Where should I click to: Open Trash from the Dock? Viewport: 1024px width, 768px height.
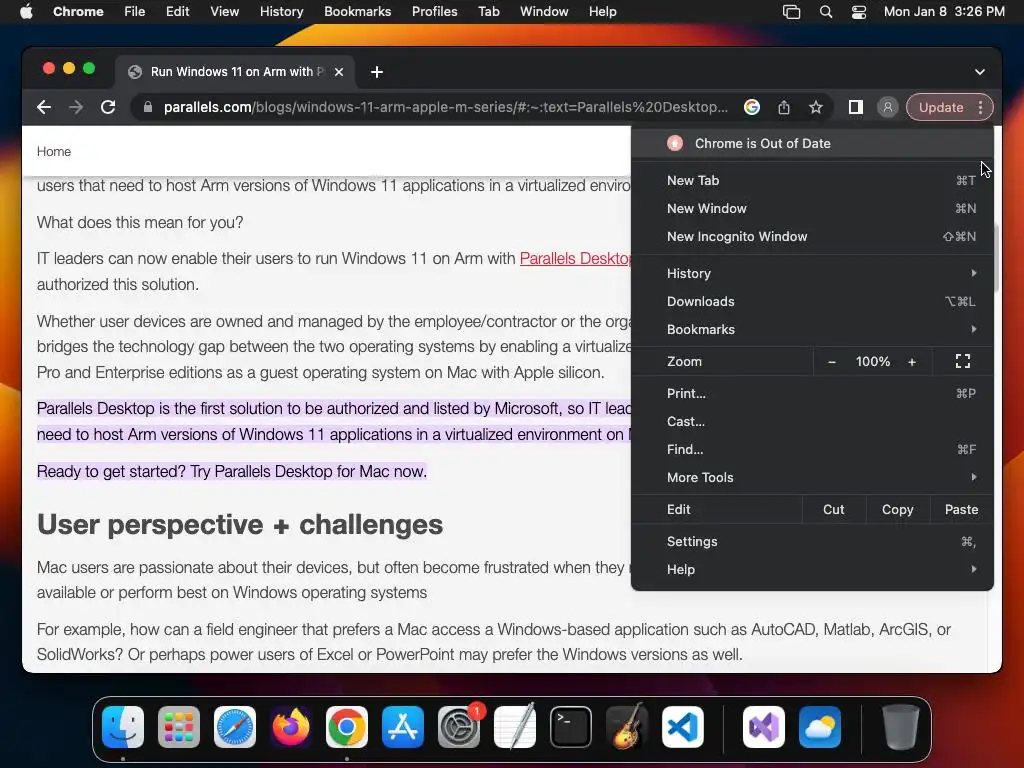click(x=901, y=727)
